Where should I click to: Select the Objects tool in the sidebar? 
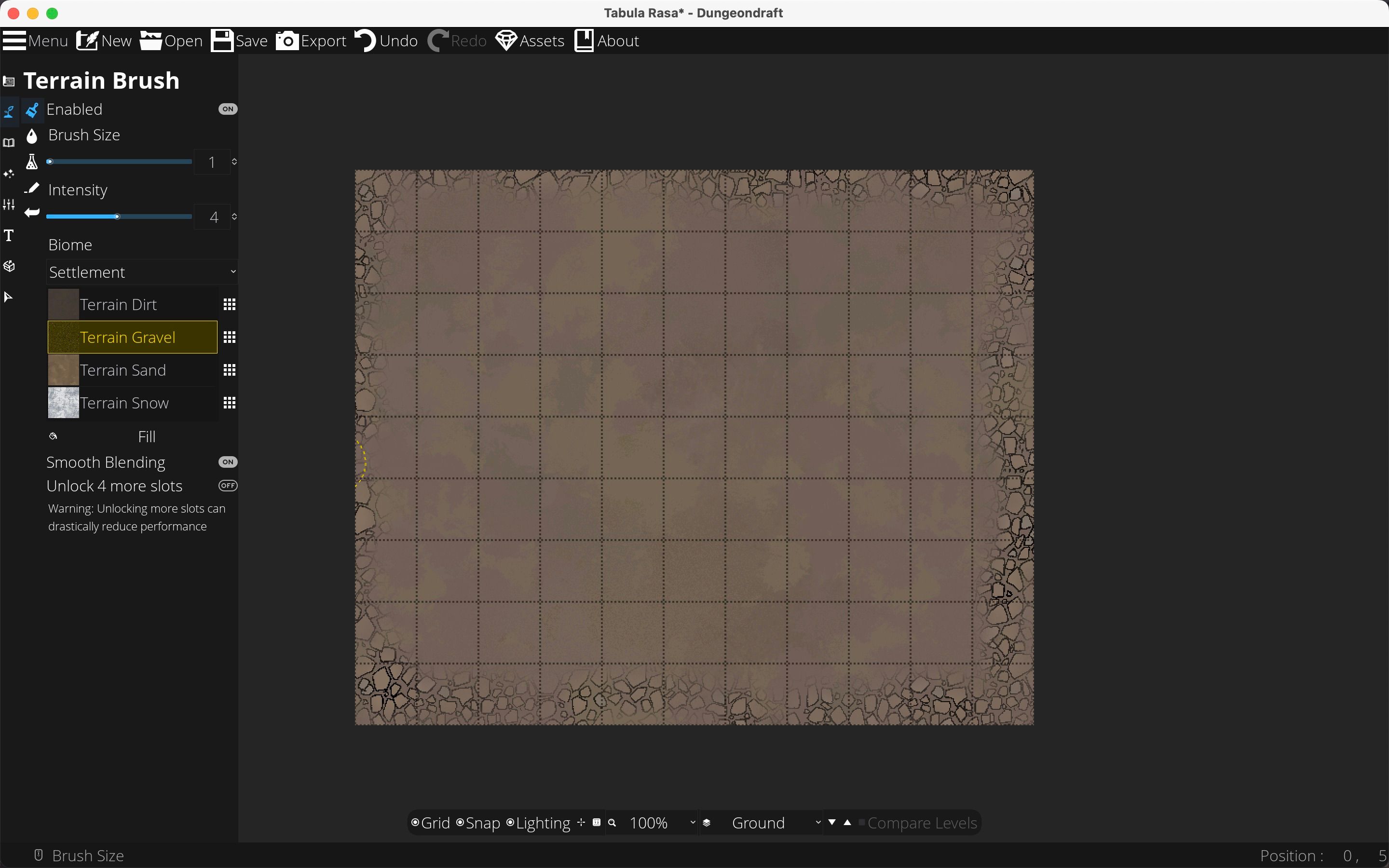point(9,266)
